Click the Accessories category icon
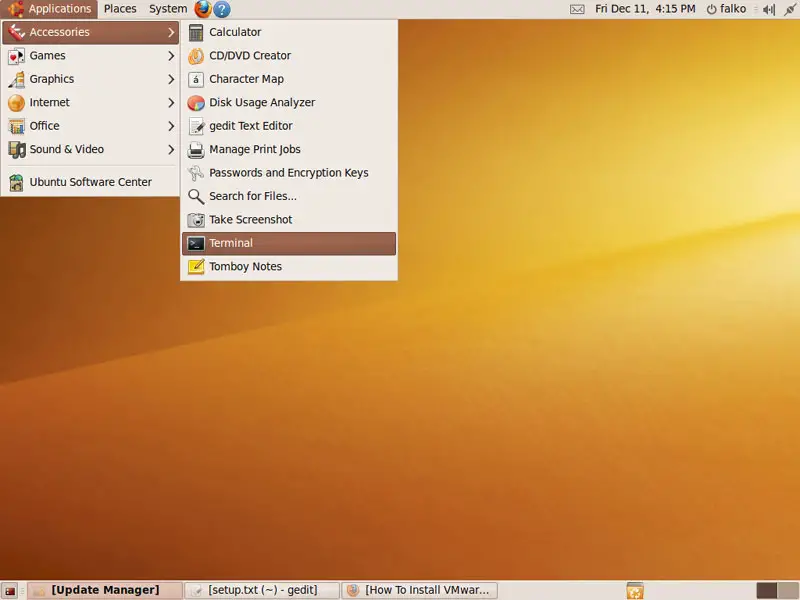This screenshot has height=600, width=800. [16, 32]
